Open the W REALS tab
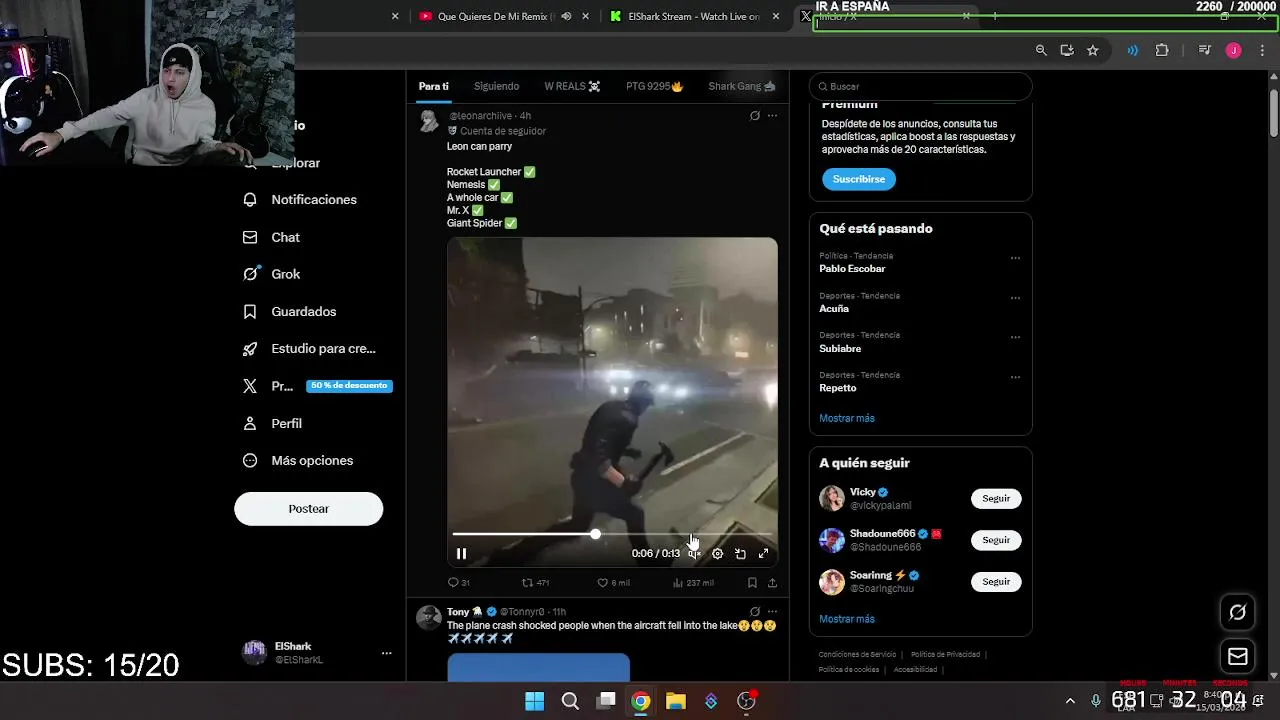The width and height of the screenshot is (1280, 720). (x=572, y=86)
